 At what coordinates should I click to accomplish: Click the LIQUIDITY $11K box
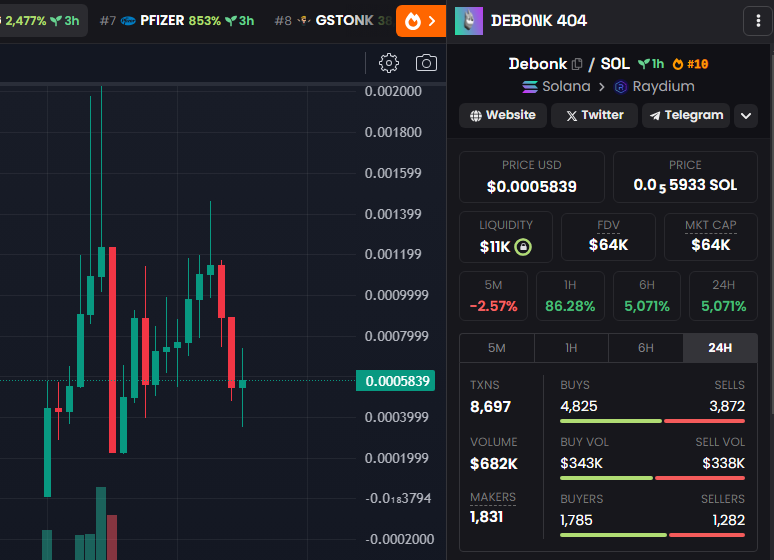click(x=506, y=237)
